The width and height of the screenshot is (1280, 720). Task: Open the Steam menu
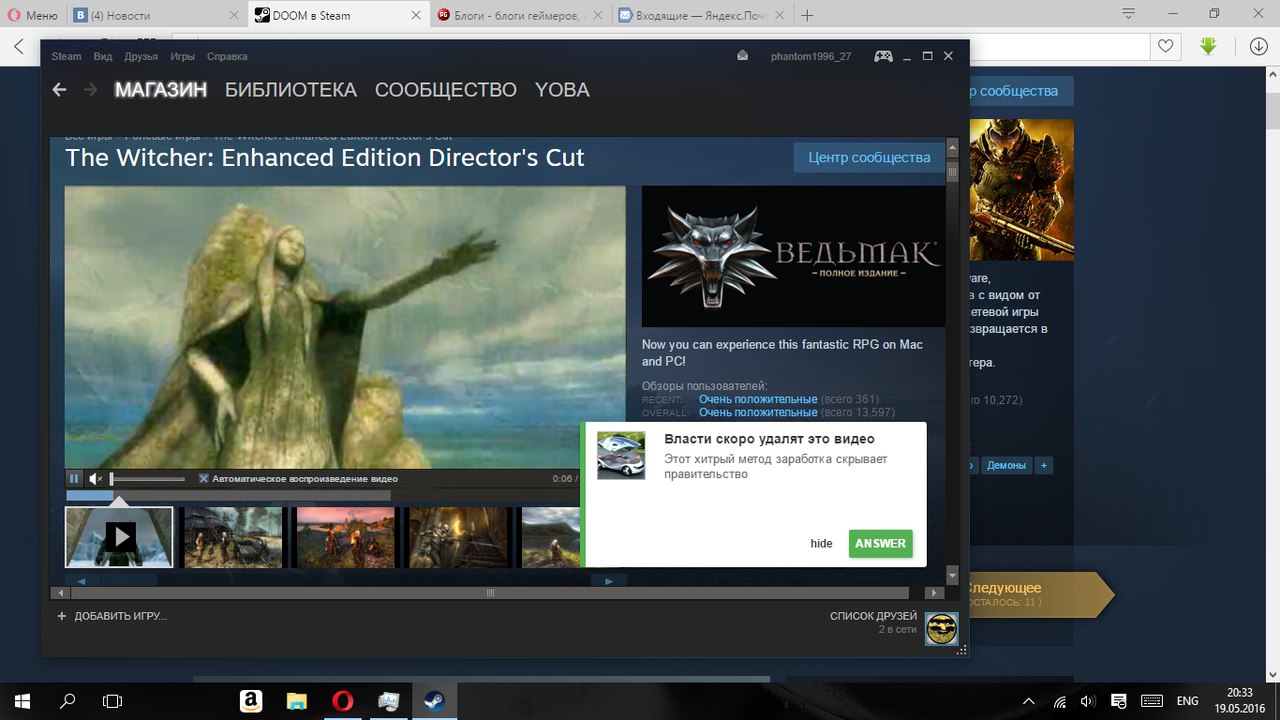tap(67, 56)
